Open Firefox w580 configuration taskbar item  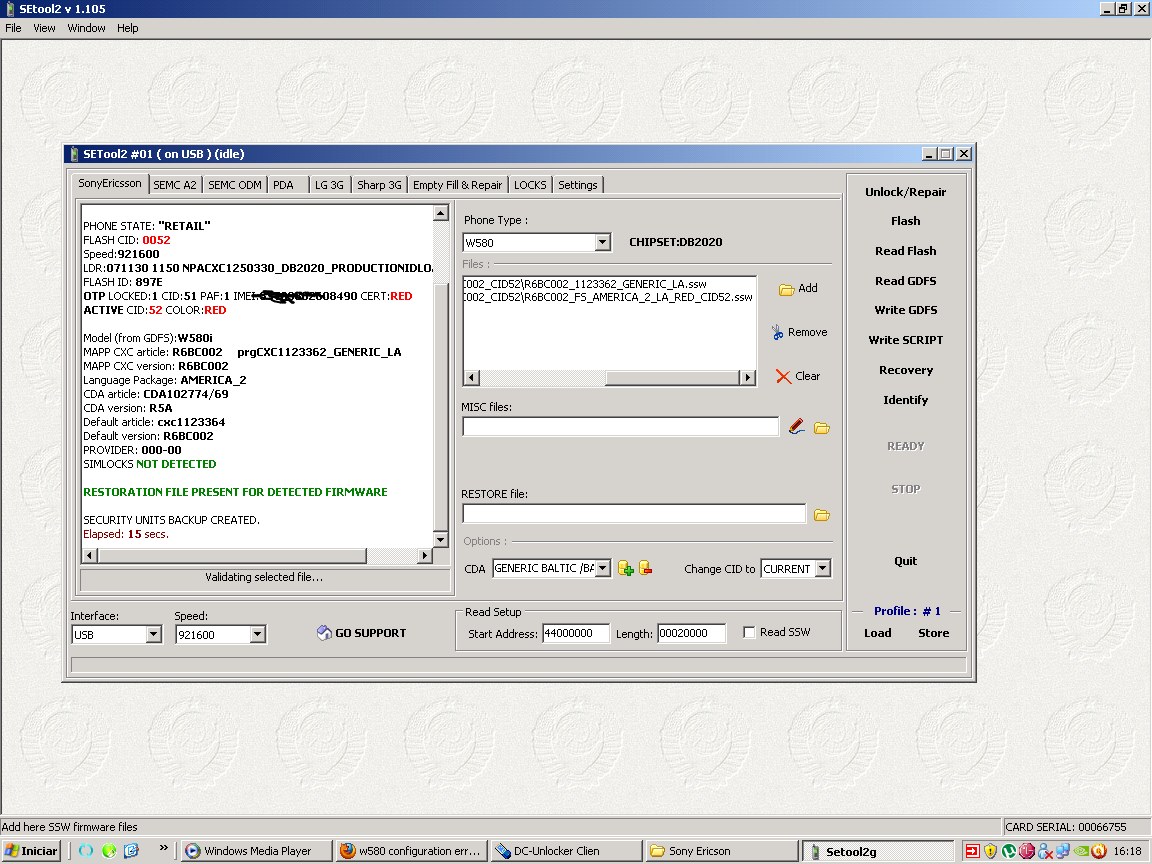(x=410, y=851)
